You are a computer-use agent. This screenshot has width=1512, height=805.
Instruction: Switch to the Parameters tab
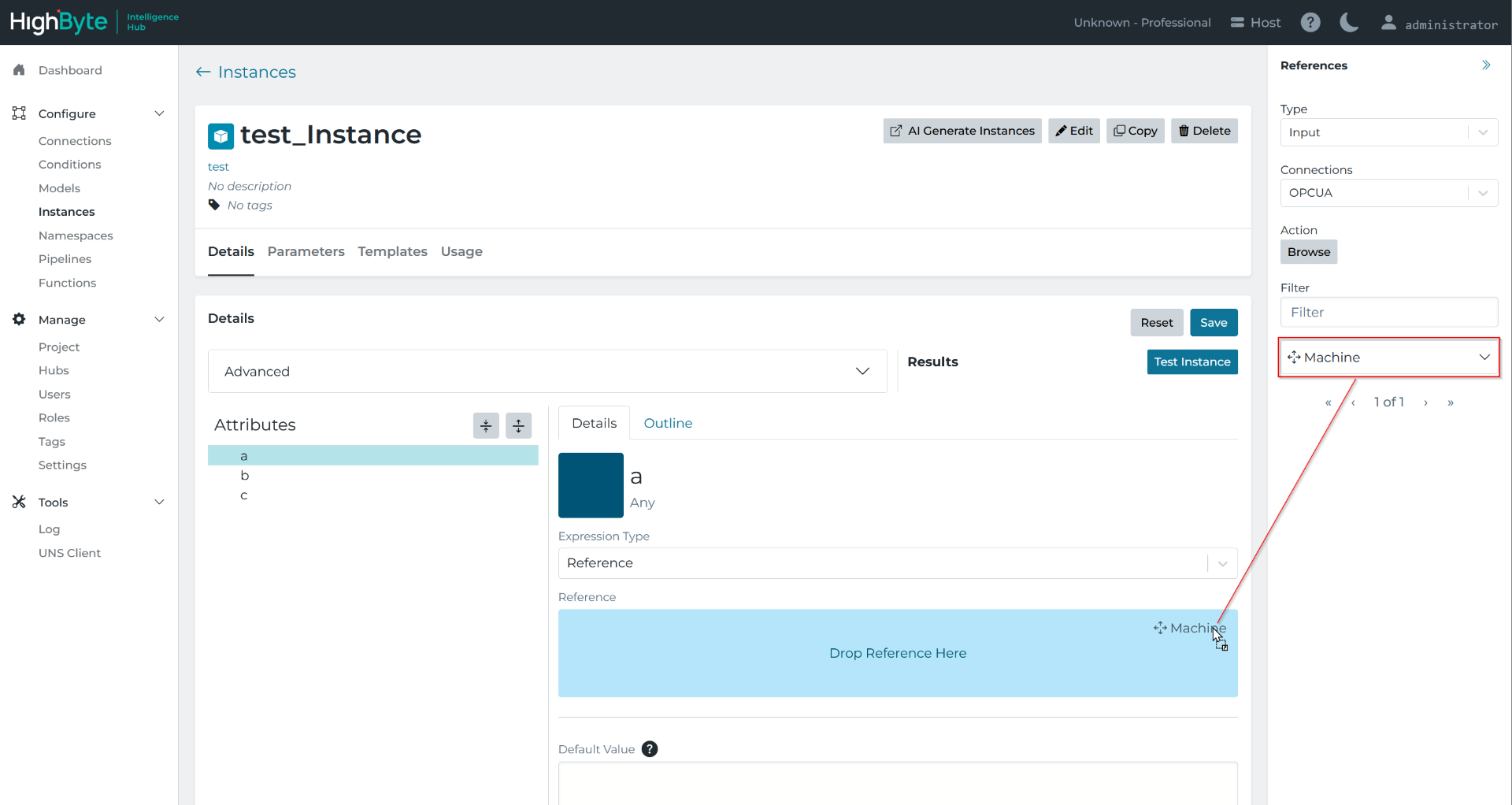click(306, 252)
